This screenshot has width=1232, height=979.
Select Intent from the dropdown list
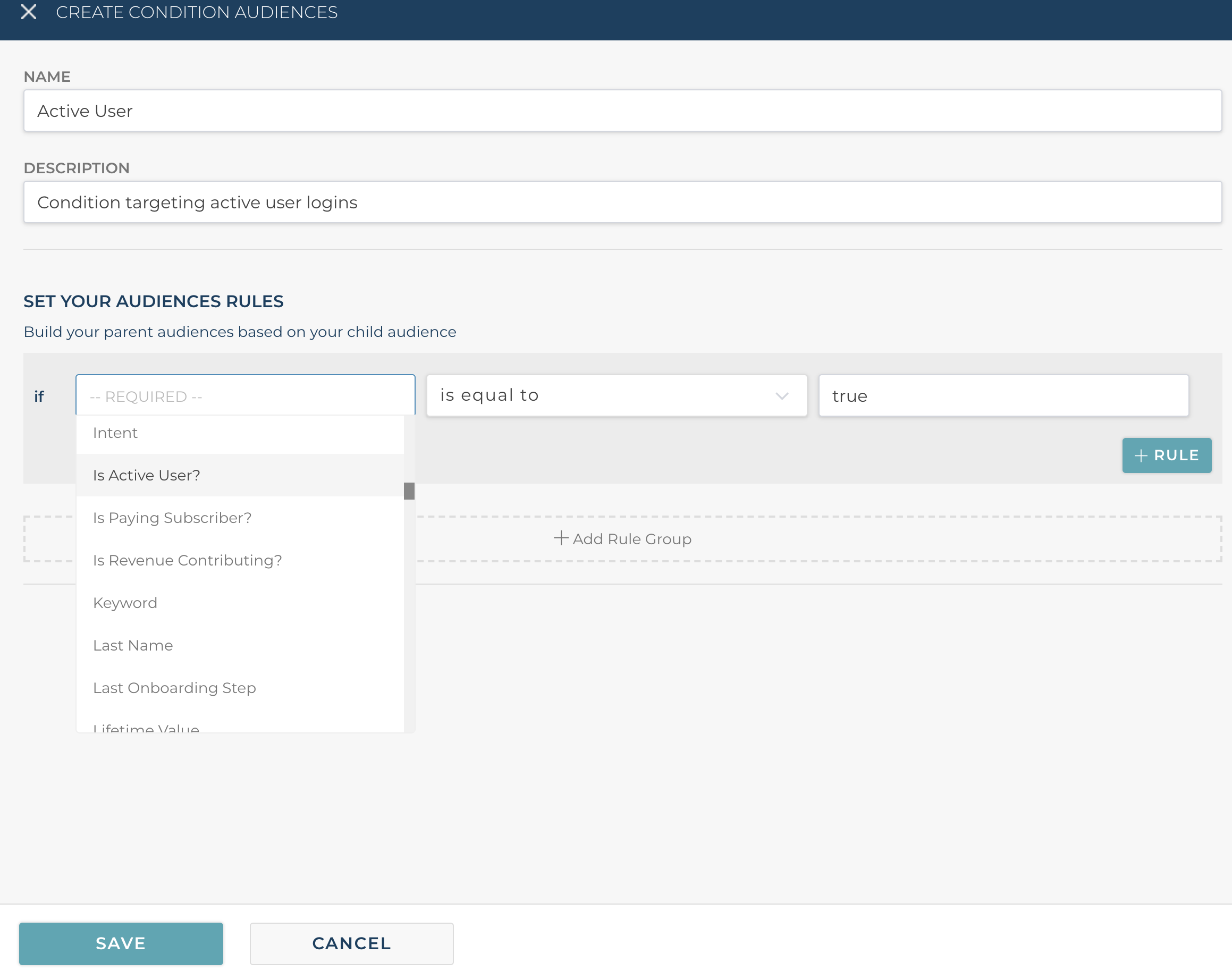pyautogui.click(x=115, y=433)
